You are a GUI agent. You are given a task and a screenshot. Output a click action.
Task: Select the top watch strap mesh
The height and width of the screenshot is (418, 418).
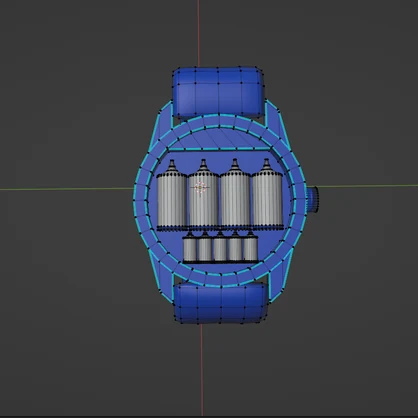tap(218, 92)
